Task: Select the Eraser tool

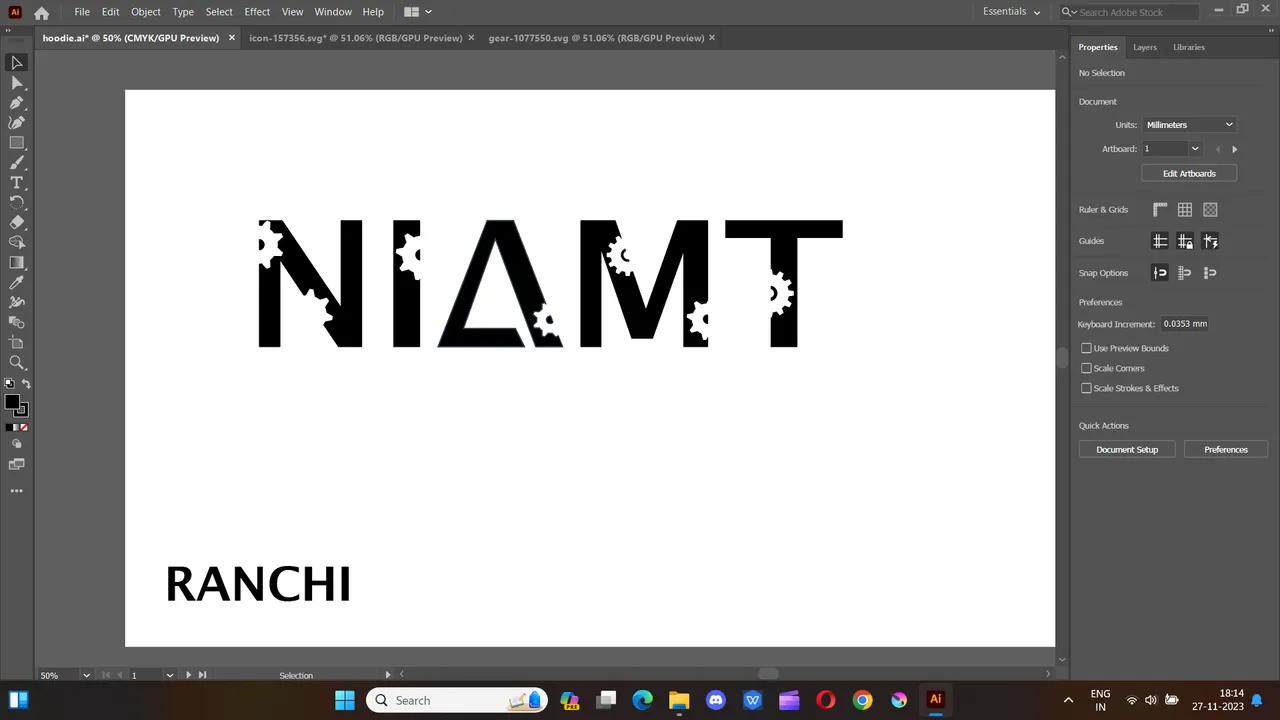Action: [16, 222]
